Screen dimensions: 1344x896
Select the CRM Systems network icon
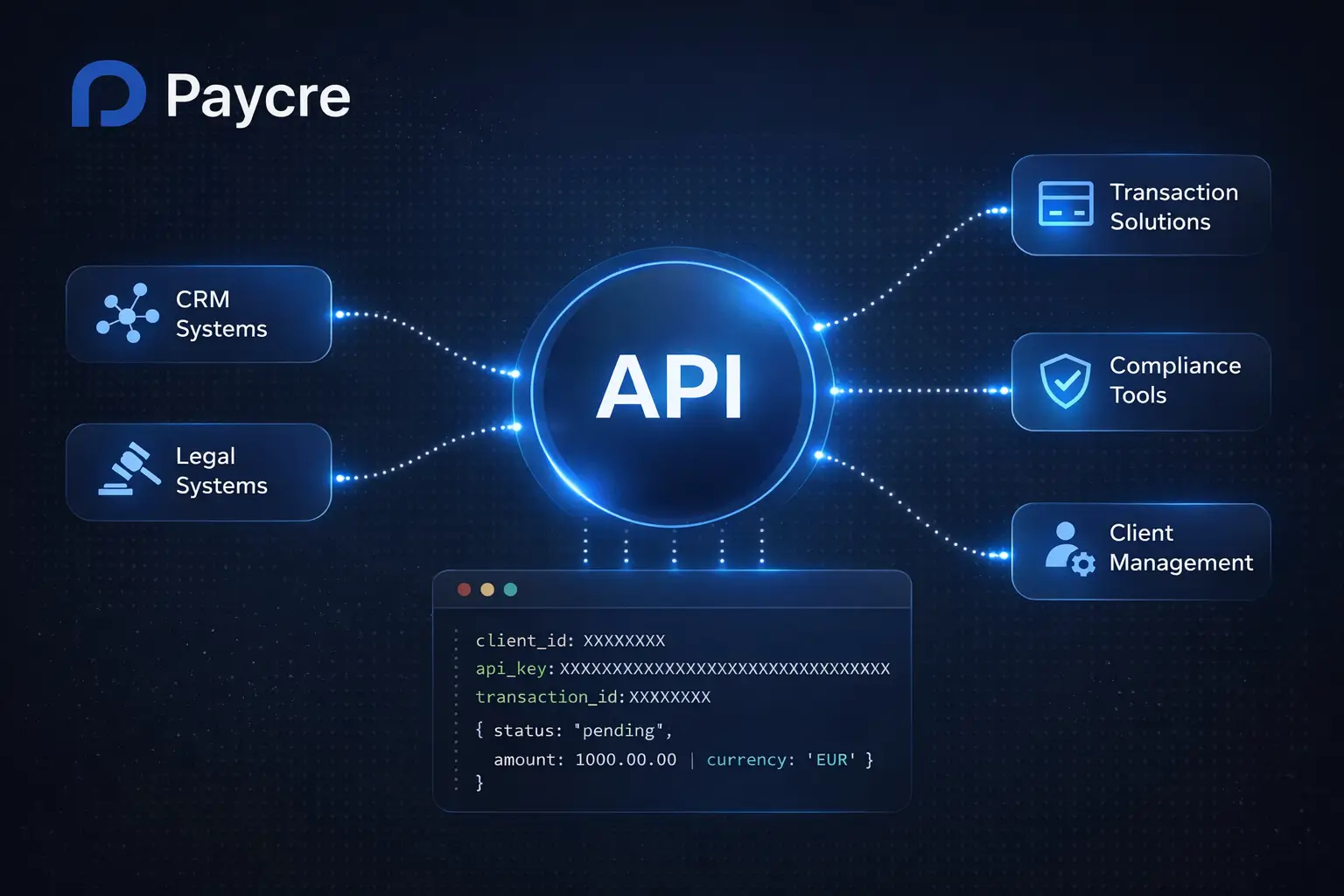pos(128,314)
